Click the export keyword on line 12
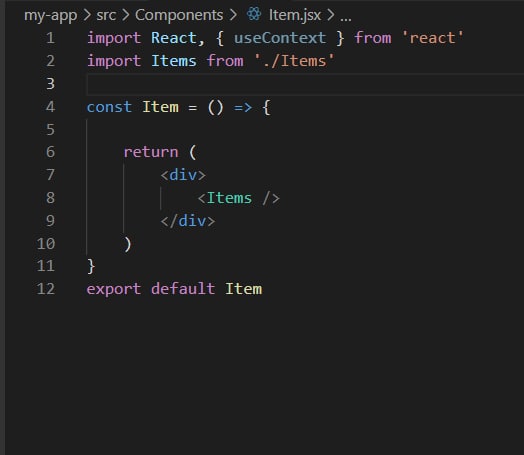Viewport: 524px width, 455px height. click(x=114, y=289)
